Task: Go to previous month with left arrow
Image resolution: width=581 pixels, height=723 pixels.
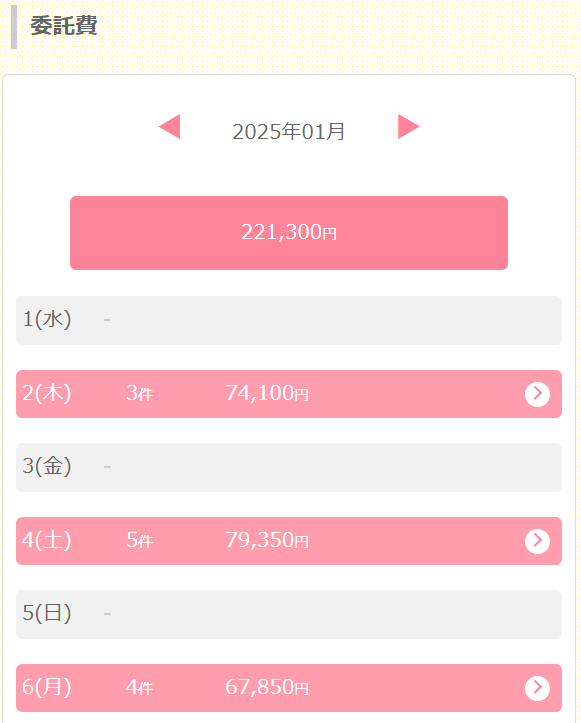Action: [x=170, y=126]
